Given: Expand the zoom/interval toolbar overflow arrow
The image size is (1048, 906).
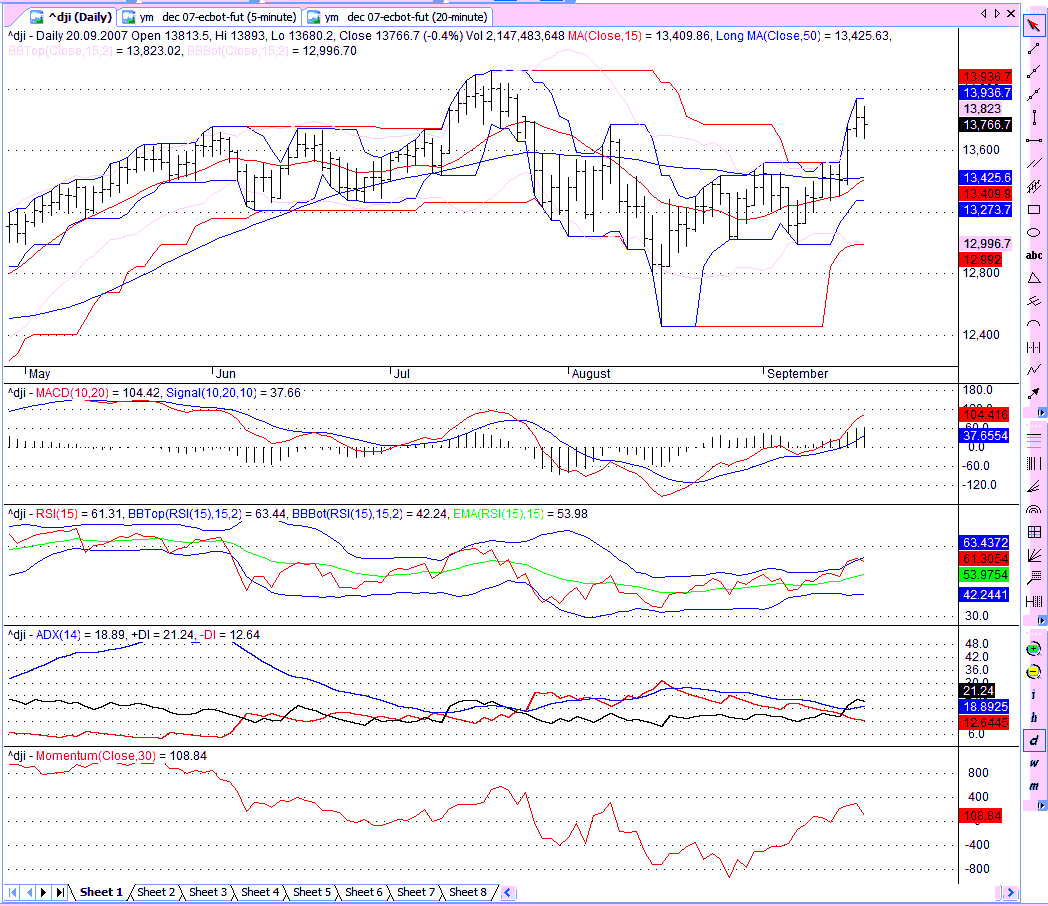Looking at the screenshot, I should pos(1041,806).
